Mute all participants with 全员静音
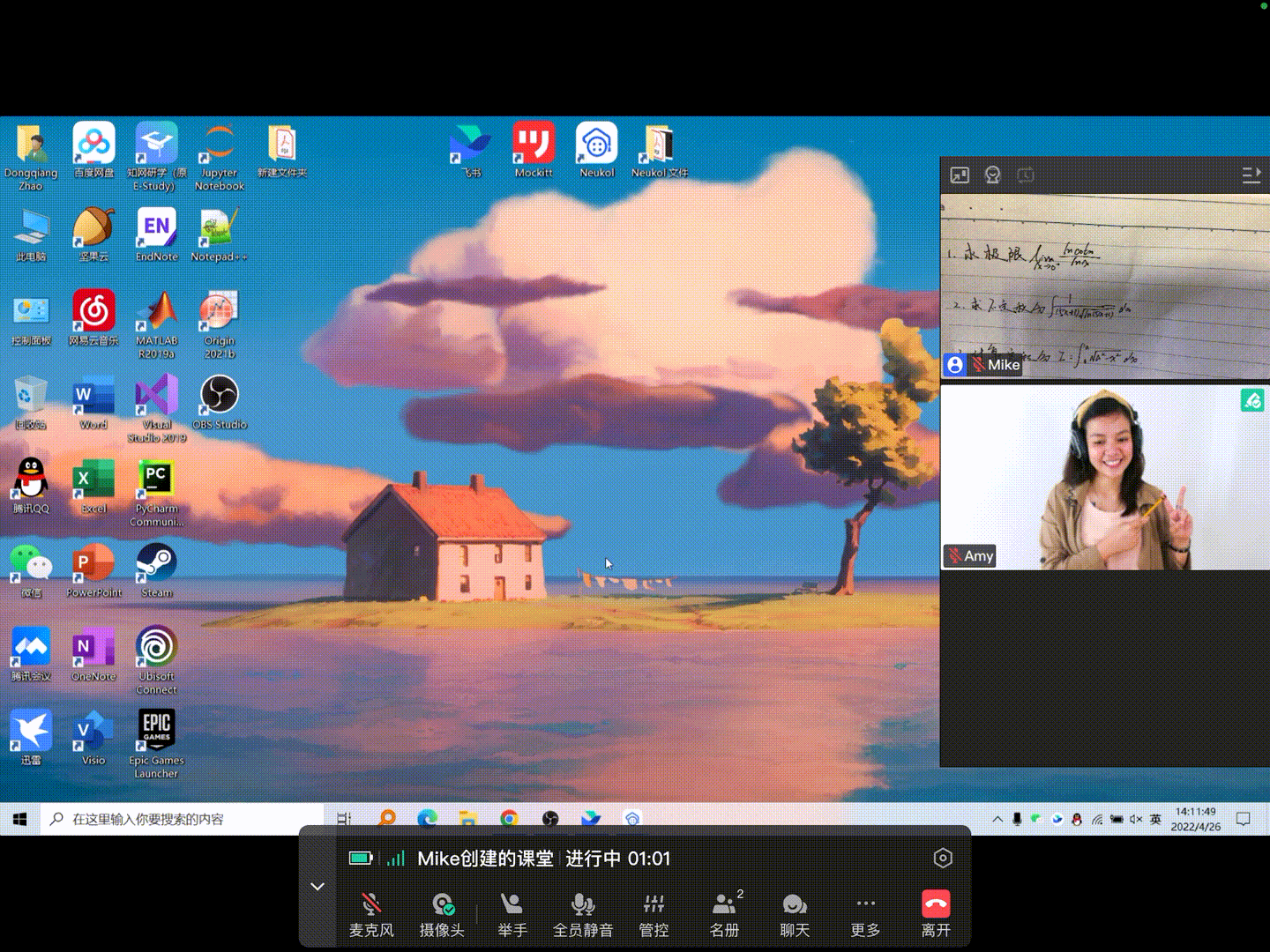The height and width of the screenshot is (952, 1270). tap(582, 913)
